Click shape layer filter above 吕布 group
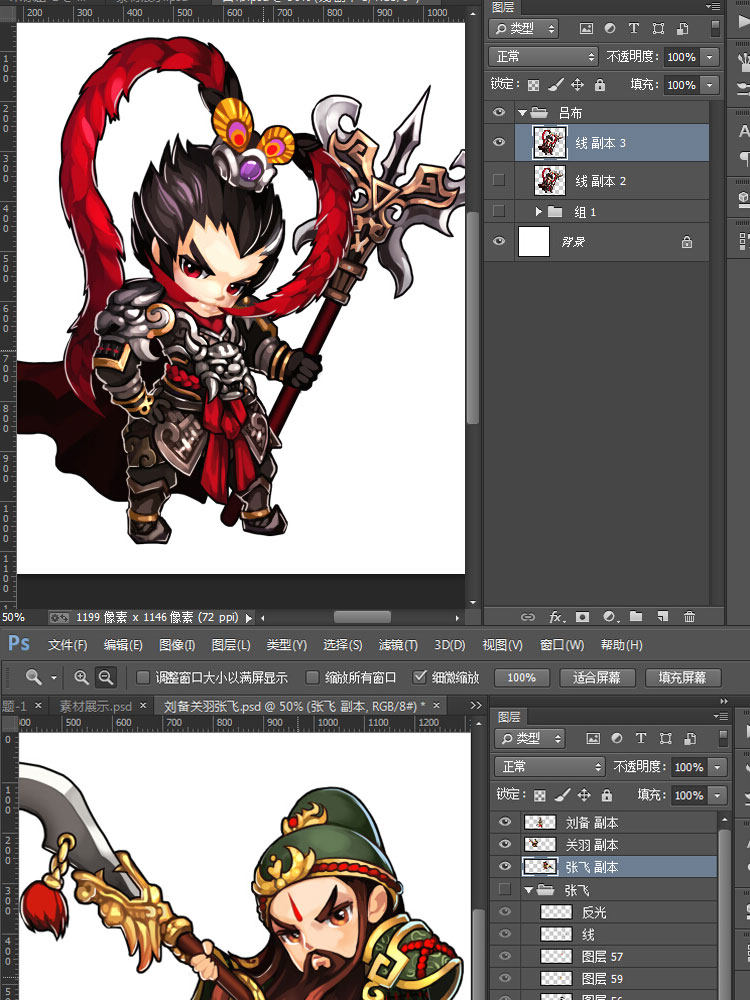Image resolution: width=750 pixels, height=1000 pixels. pyautogui.click(x=658, y=29)
